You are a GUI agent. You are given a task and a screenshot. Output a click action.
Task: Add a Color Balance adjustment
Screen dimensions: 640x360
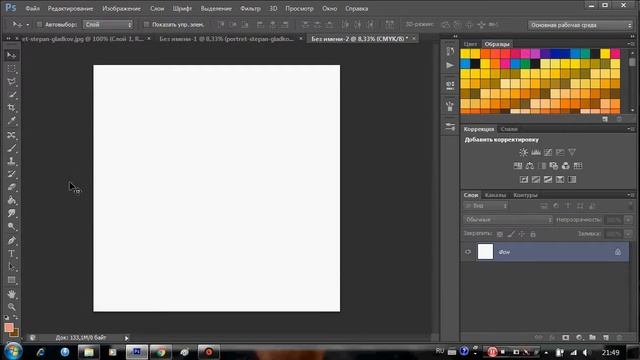(530, 166)
